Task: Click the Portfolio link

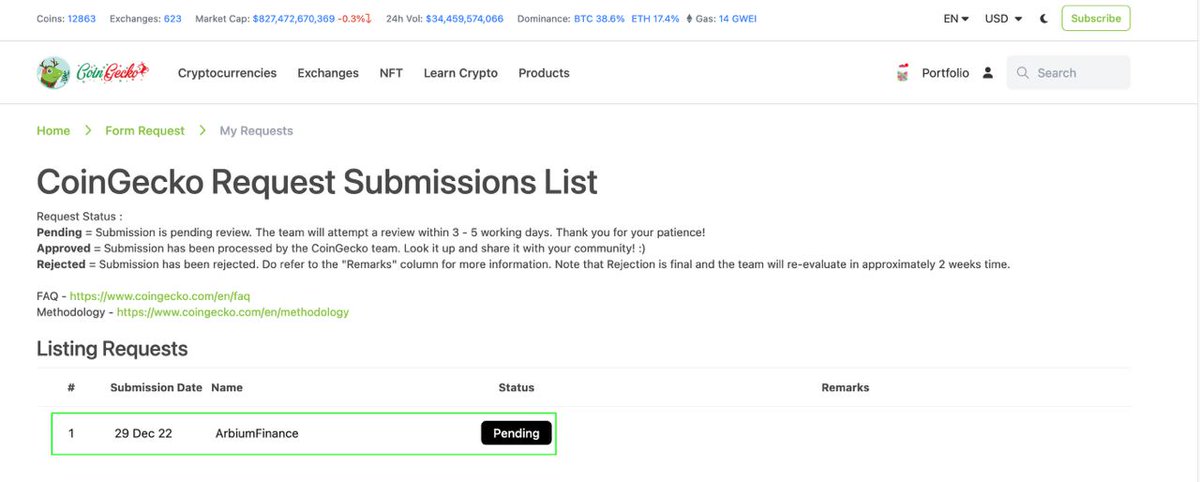Action: (x=945, y=73)
